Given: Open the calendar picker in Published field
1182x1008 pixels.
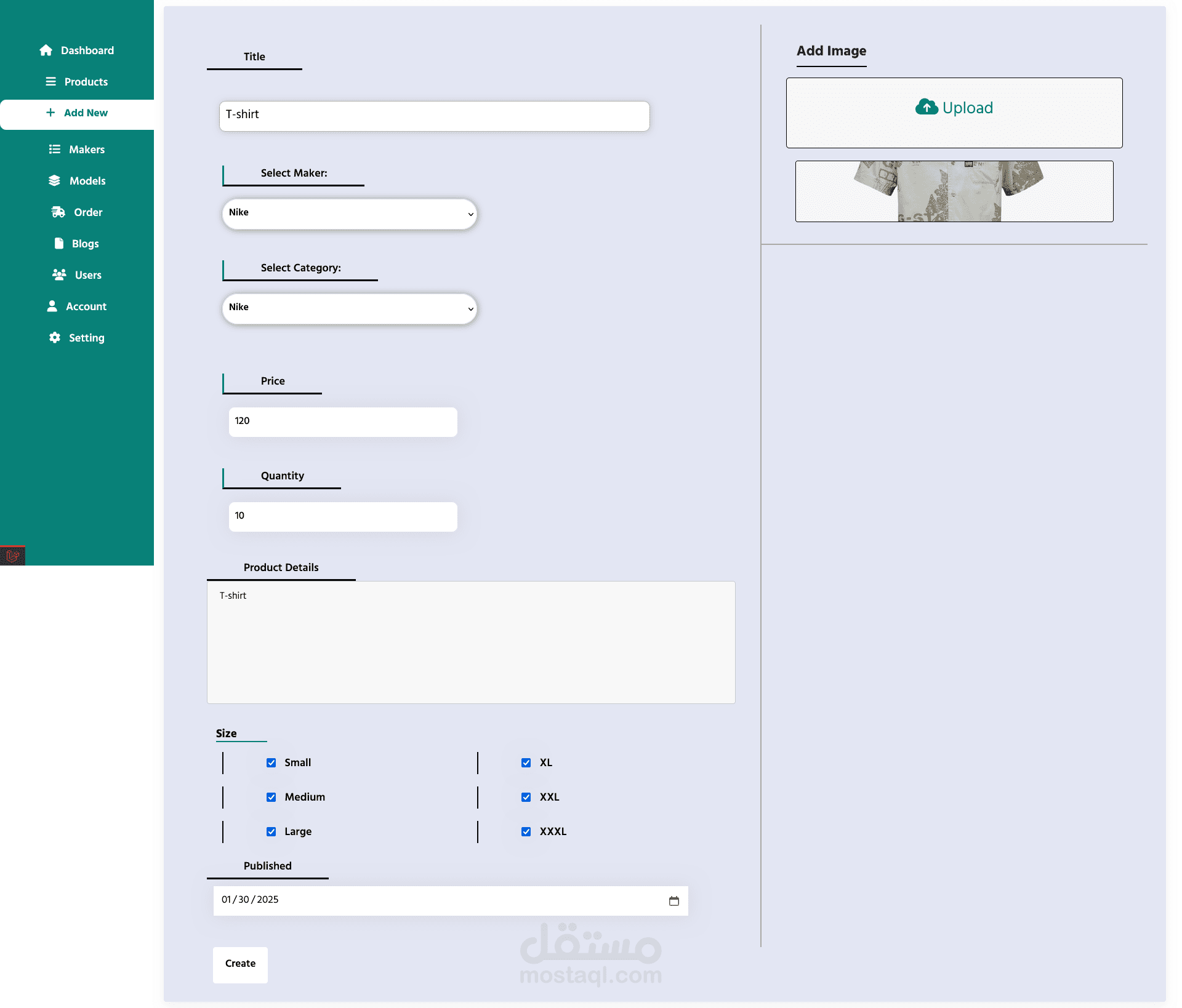Looking at the screenshot, I should (674, 901).
